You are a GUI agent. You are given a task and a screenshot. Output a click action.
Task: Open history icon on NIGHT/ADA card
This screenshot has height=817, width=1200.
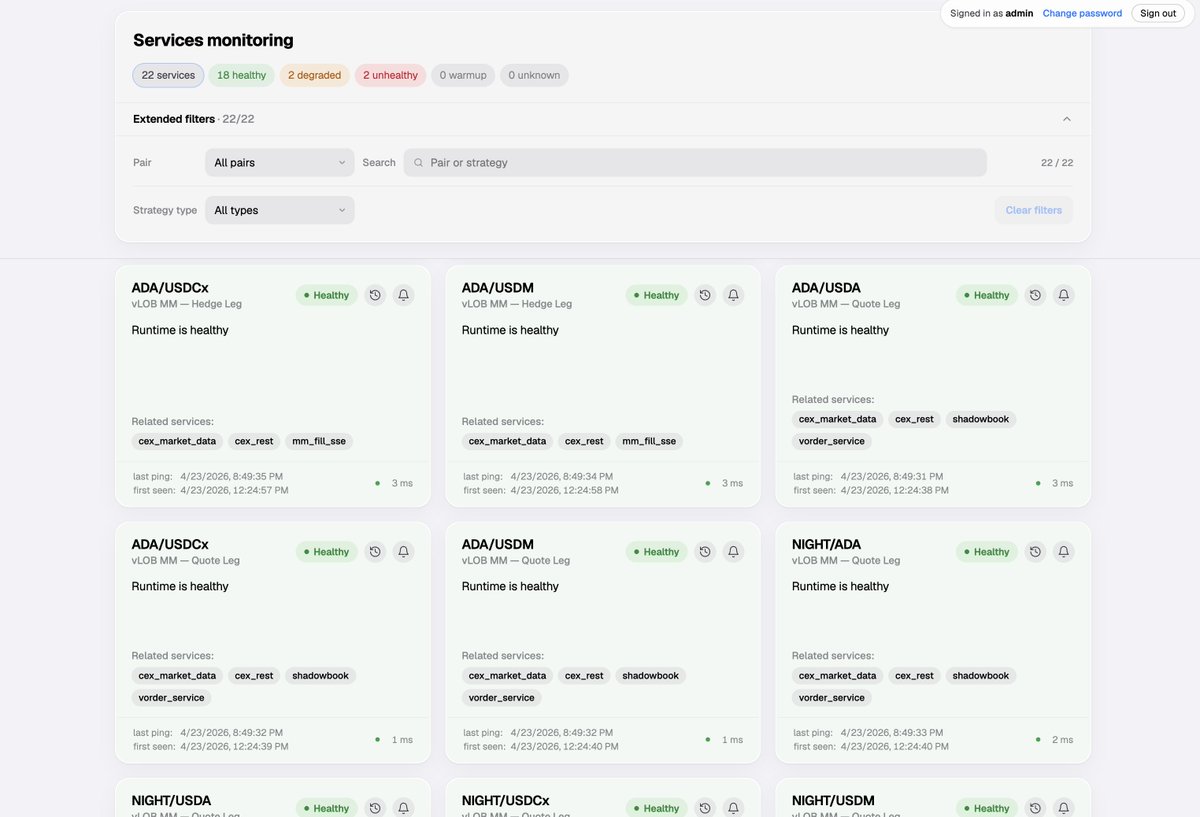[1035, 551]
